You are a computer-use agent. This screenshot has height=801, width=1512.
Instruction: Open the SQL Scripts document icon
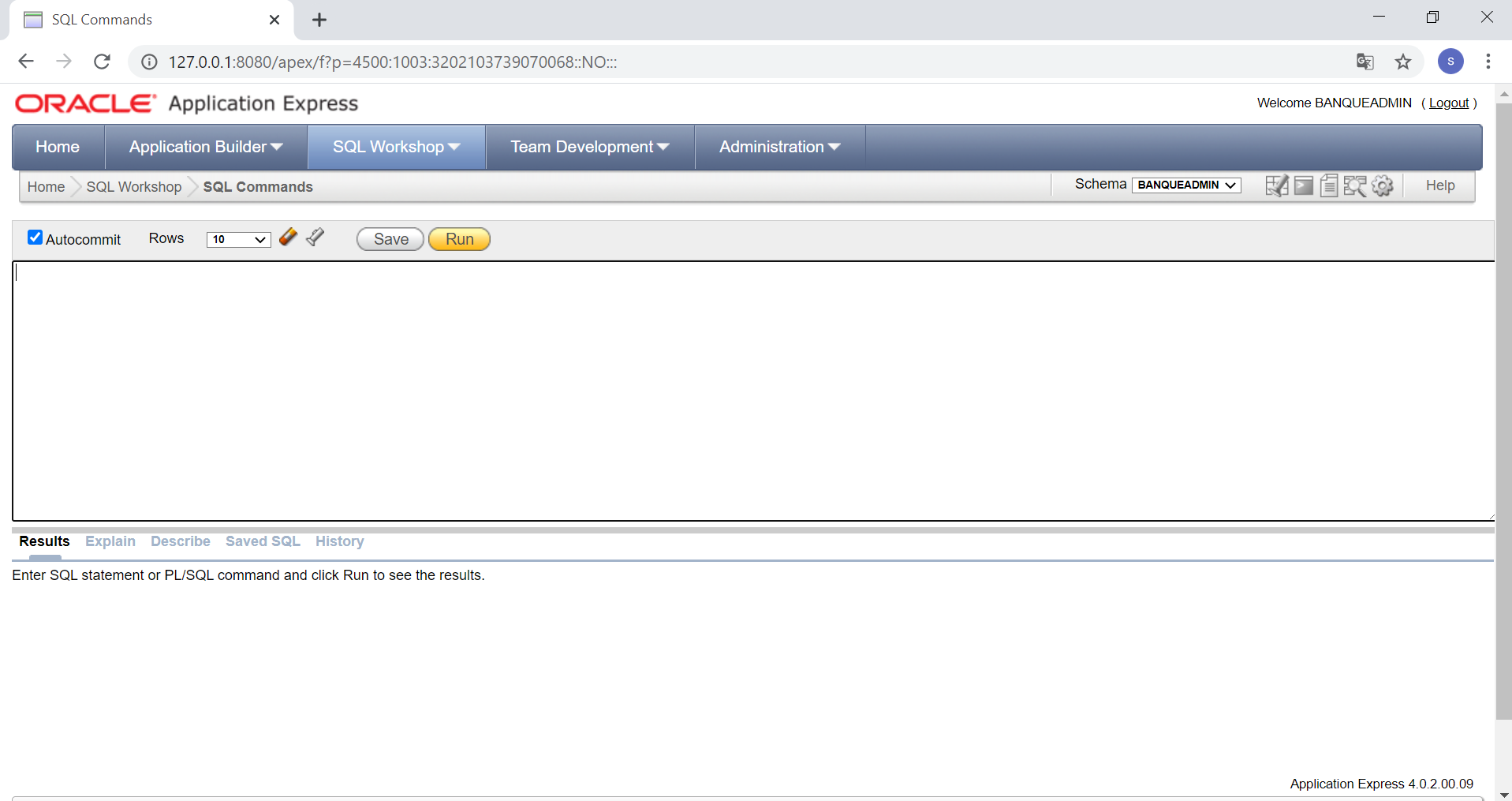[1329, 185]
